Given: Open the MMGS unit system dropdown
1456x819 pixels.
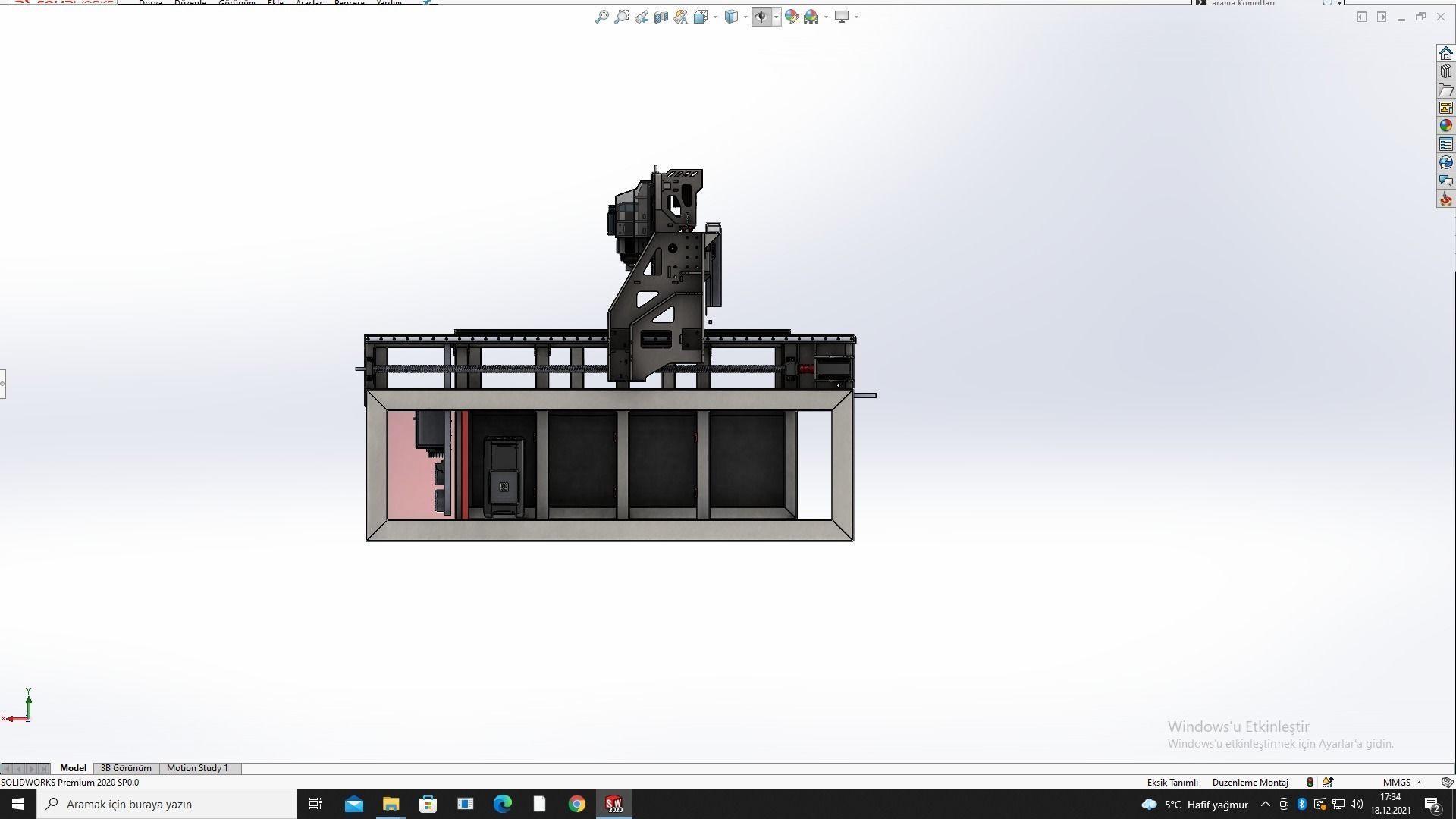Looking at the screenshot, I should [1399, 782].
